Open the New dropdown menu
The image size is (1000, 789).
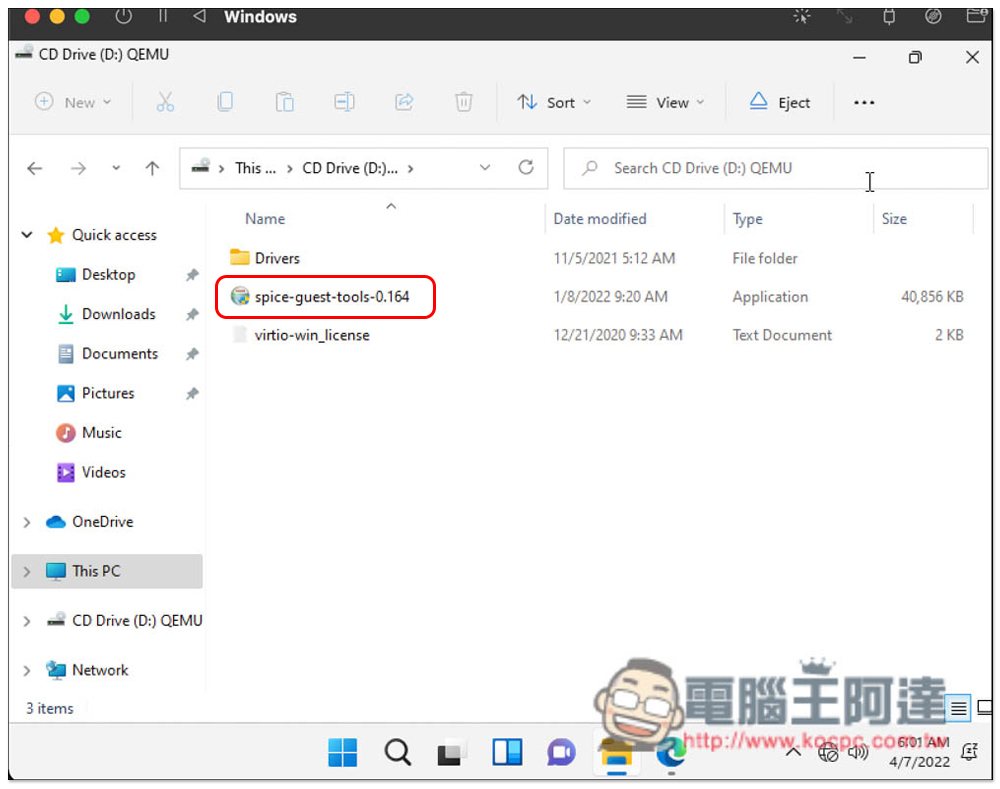pos(73,102)
